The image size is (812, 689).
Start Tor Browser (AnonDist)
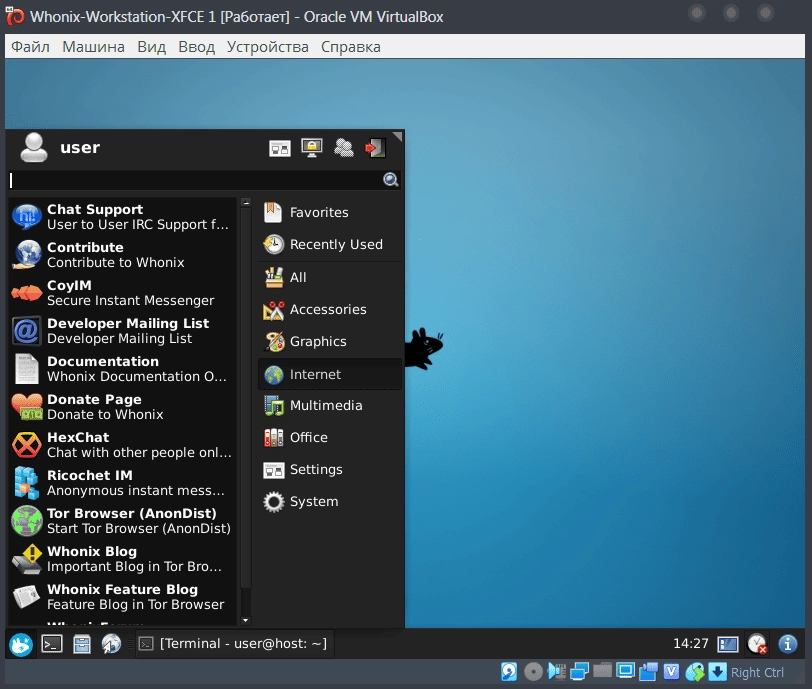point(122,521)
